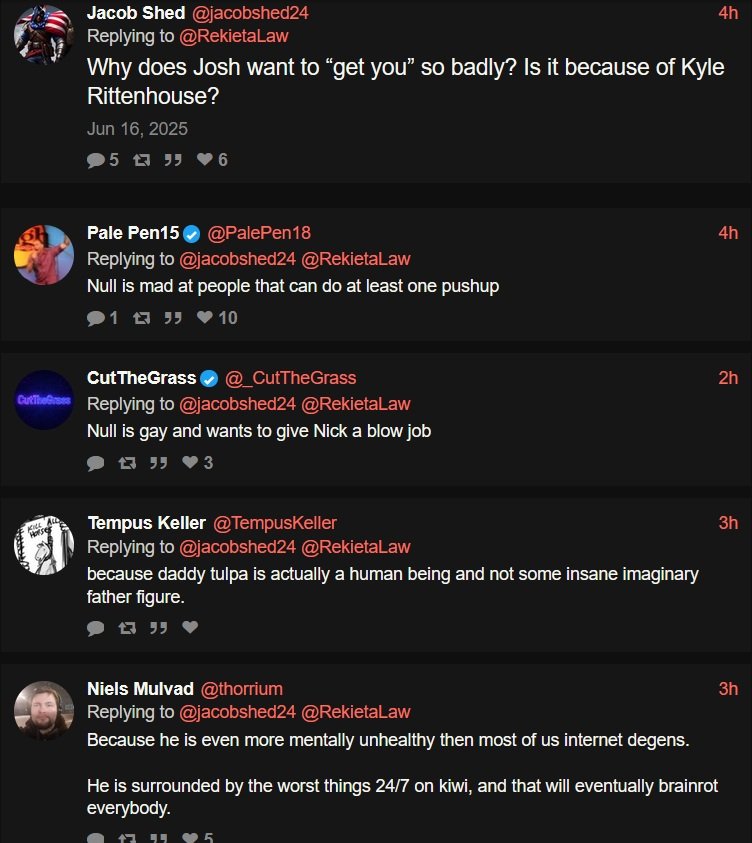Click the @thorrium username link
Image resolution: width=752 pixels, height=843 pixels.
pos(242,689)
